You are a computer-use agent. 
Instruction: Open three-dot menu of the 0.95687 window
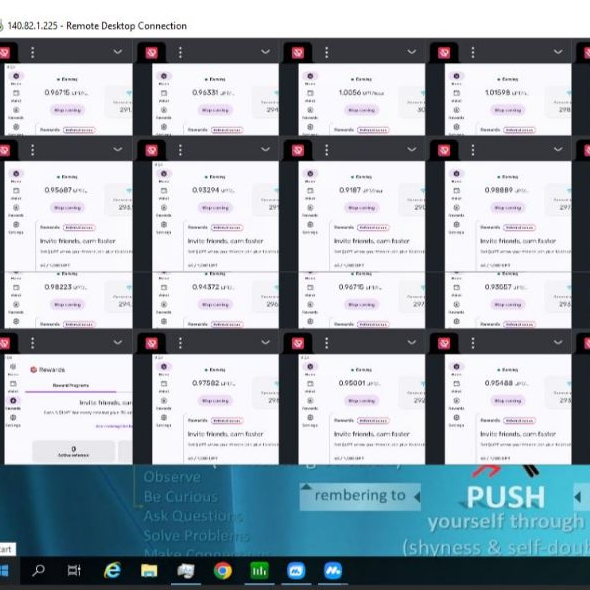[33, 150]
